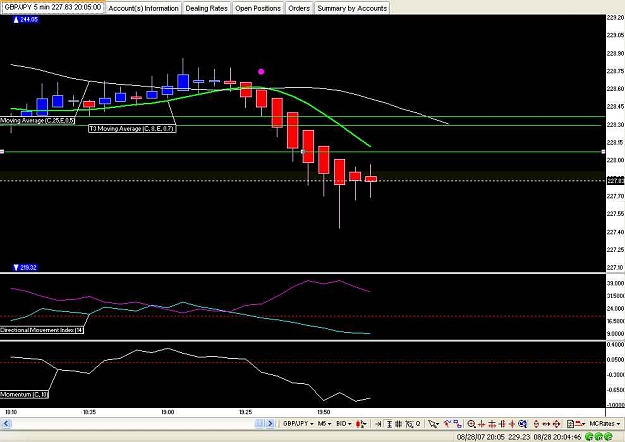Image resolution: width=625 pixels, height=442 pixels.
Task: Click the vertical scale fit icon
Action: tap(389, 424)
